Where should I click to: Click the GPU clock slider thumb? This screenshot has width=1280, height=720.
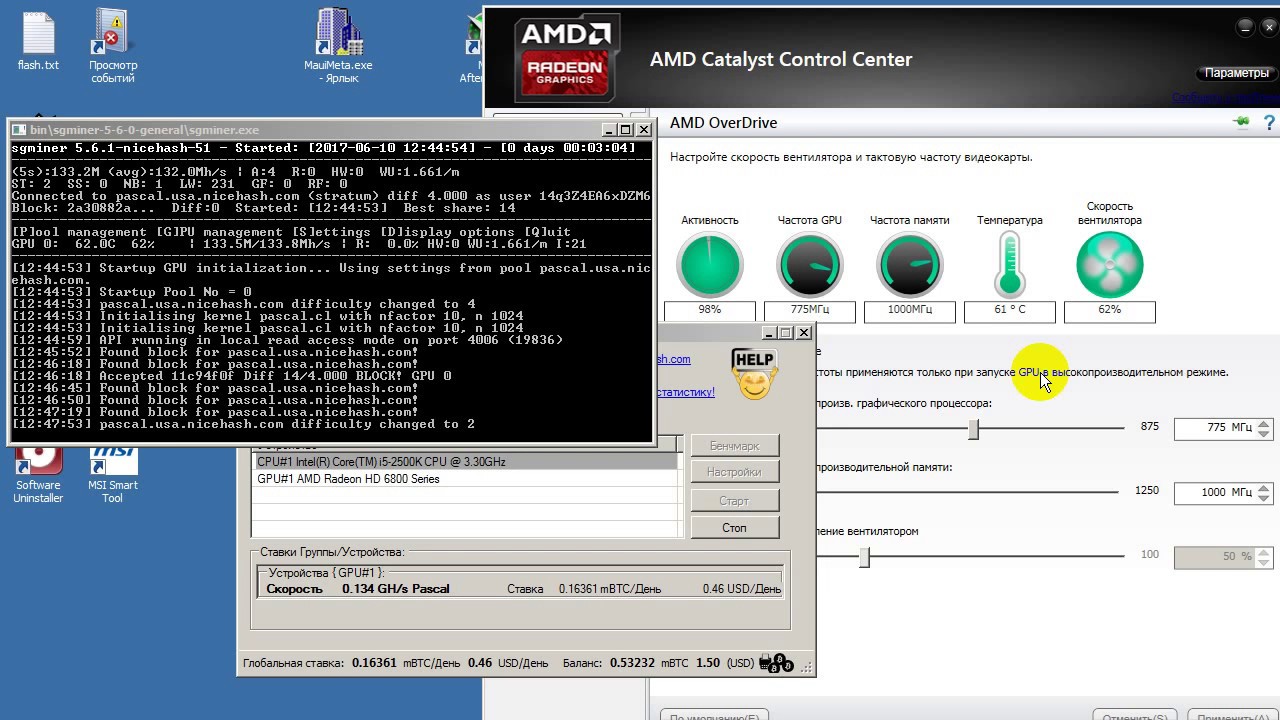tap(973, 429)
